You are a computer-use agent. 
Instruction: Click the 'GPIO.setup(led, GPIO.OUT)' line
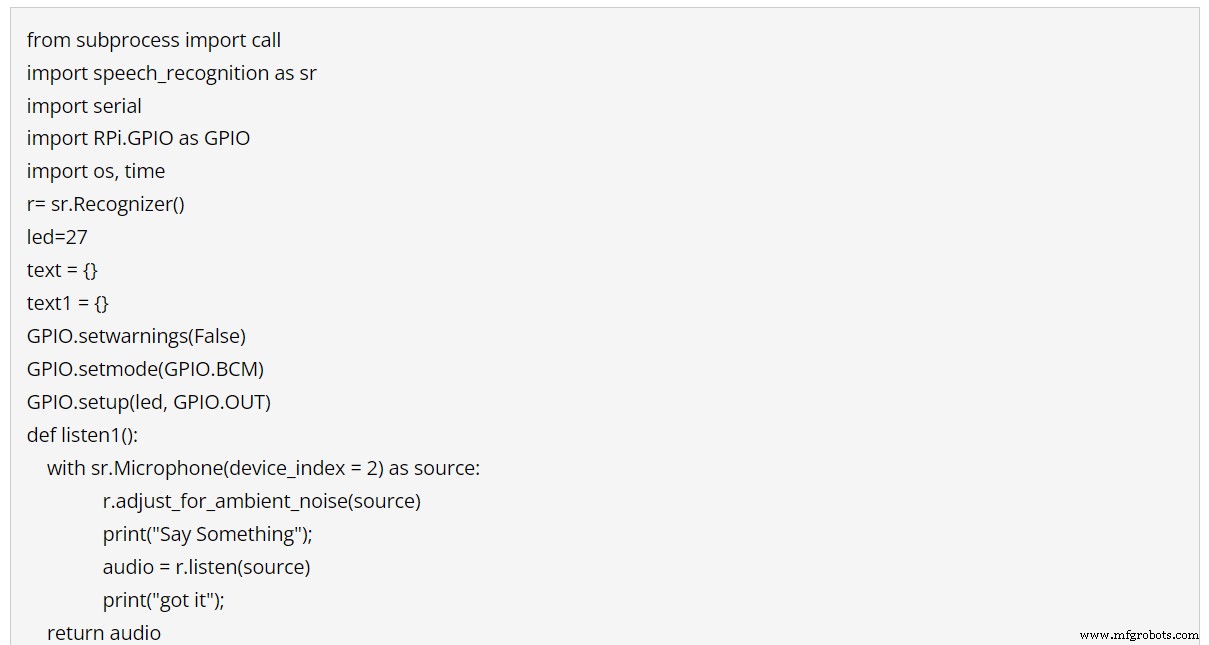(149, 402)
